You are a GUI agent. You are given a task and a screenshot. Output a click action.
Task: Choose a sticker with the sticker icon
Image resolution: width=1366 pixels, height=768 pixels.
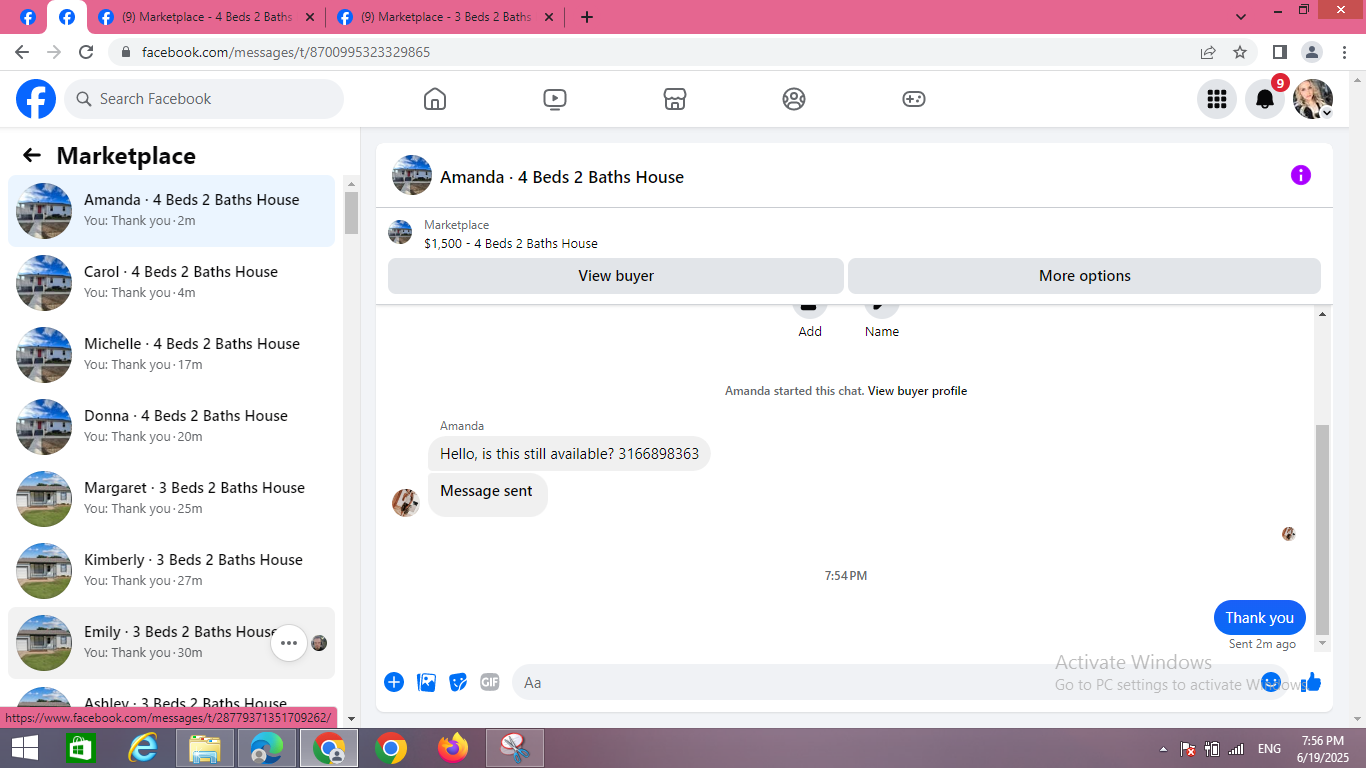458,682
